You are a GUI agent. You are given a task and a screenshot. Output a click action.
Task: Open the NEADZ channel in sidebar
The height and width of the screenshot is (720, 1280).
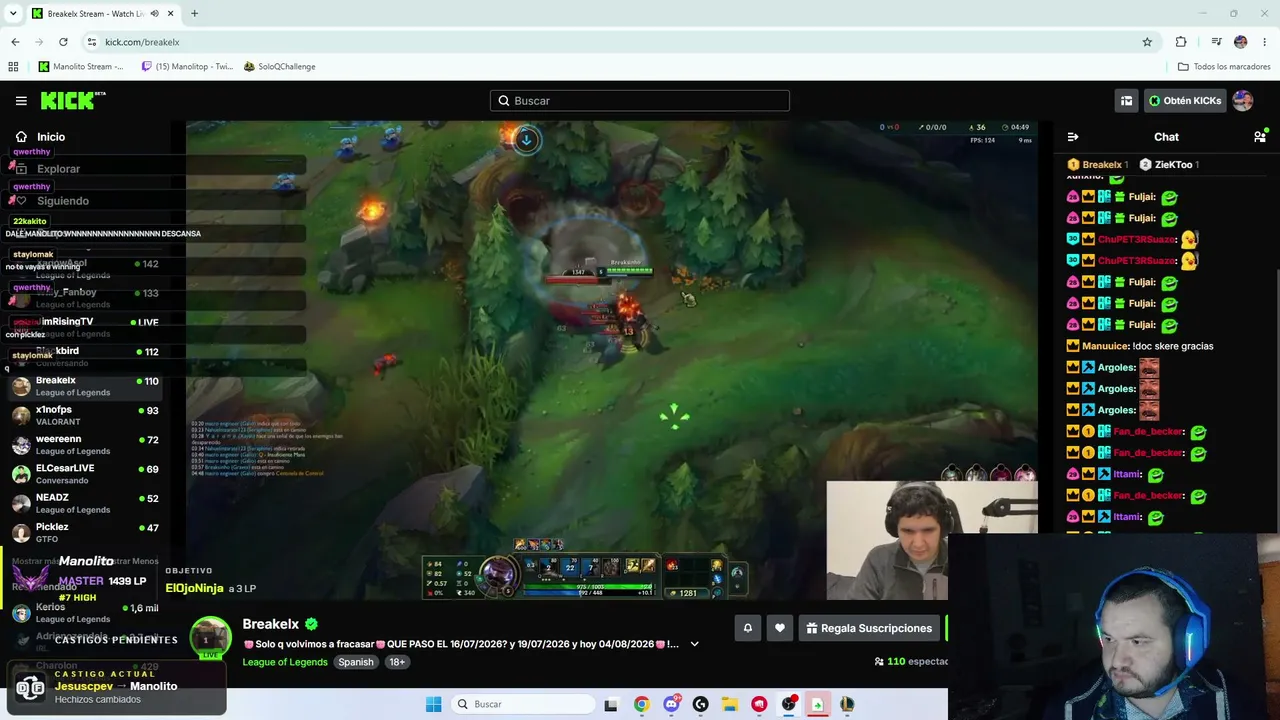(85, 503)
